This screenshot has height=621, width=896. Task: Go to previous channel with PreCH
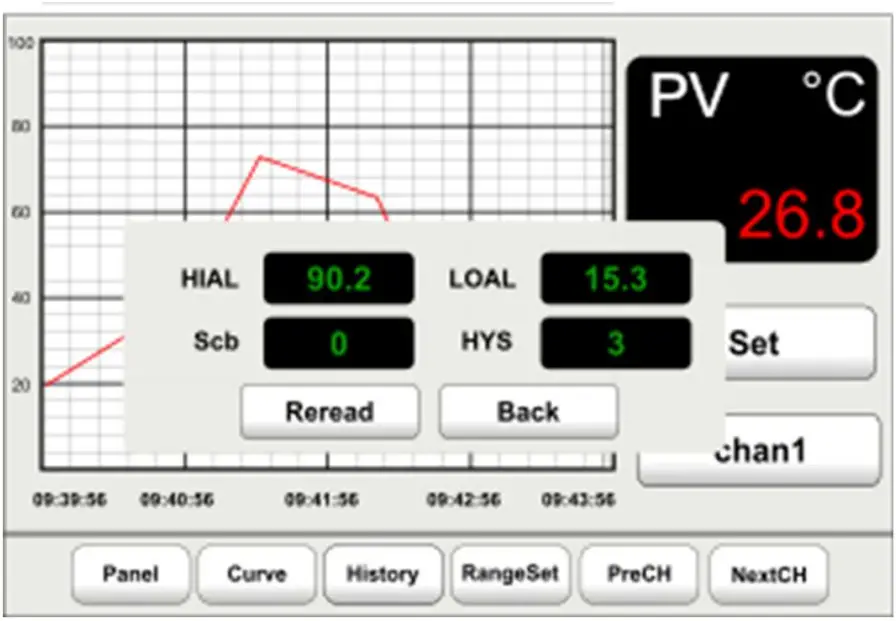(x=639, y=573)
